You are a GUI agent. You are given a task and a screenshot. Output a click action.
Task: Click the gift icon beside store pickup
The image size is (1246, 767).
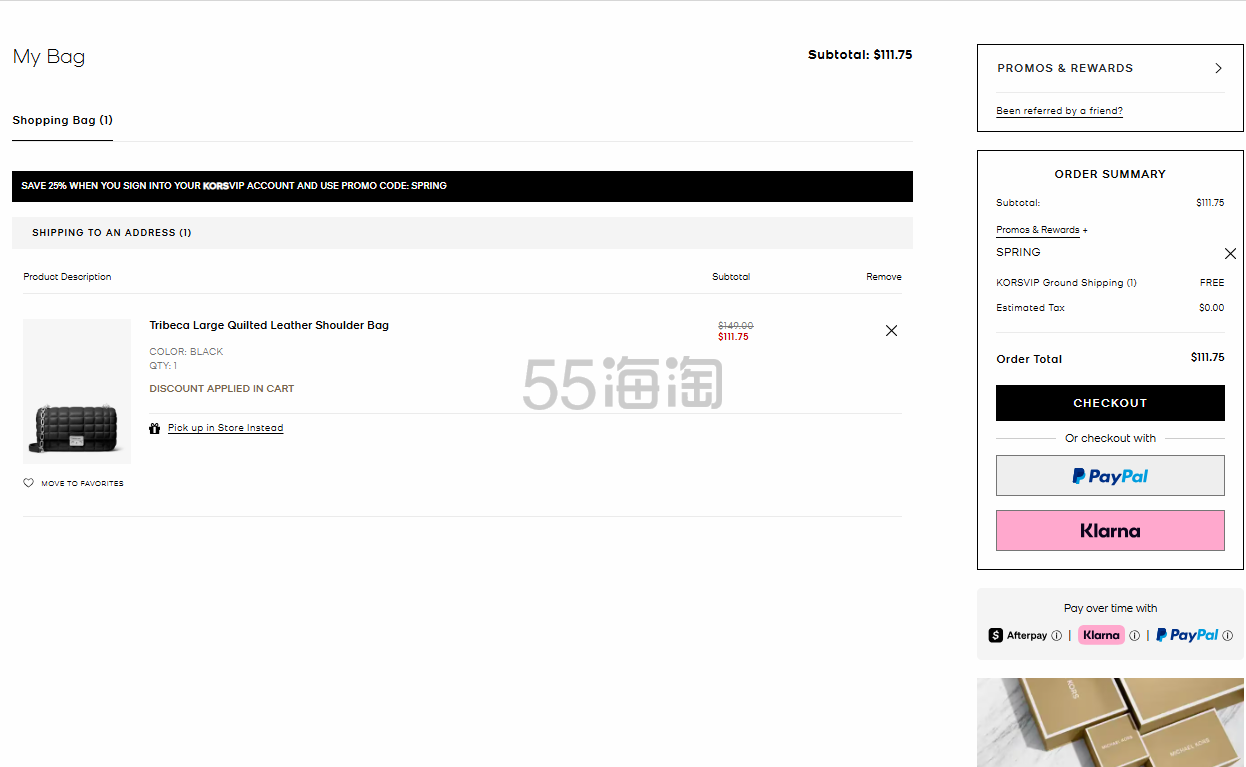pyautogui.click(x=155, y=428)
